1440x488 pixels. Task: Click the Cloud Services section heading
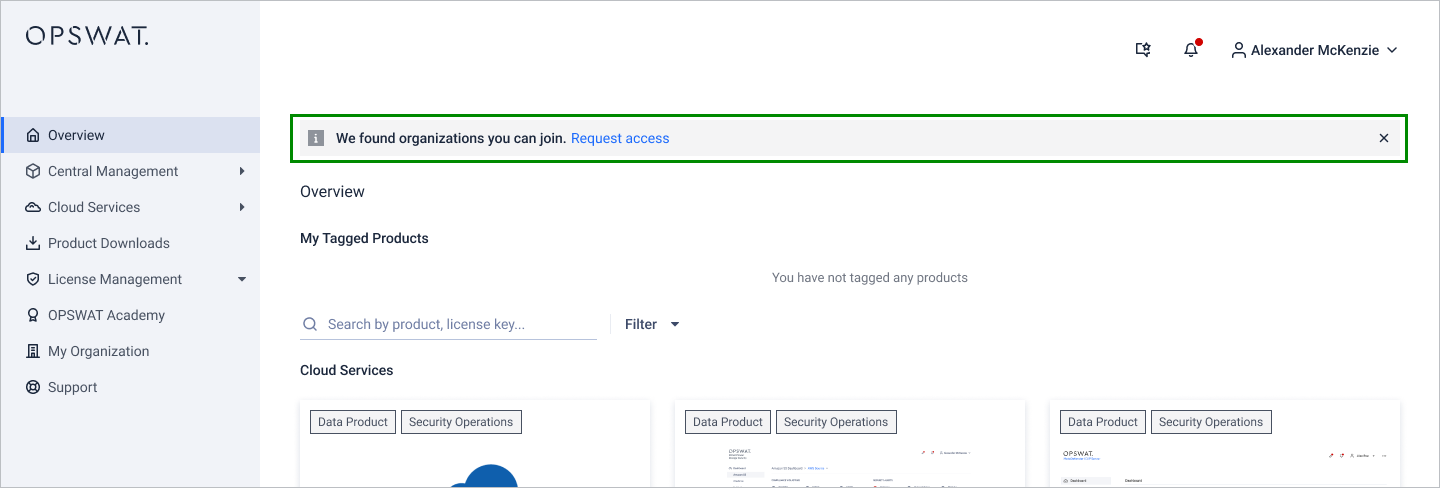(x=346, y=370)
